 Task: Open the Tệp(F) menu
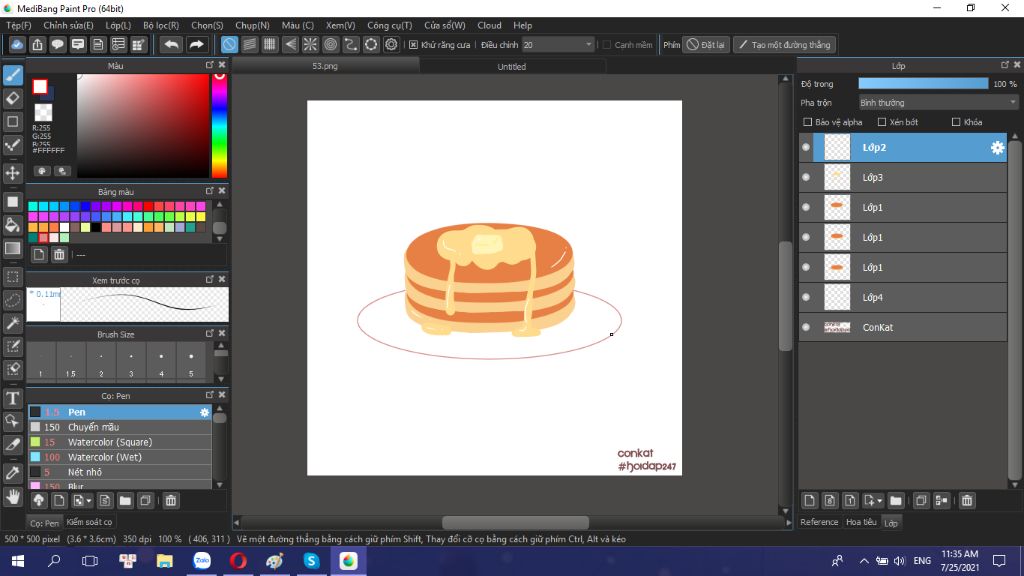tap(18, 25)
